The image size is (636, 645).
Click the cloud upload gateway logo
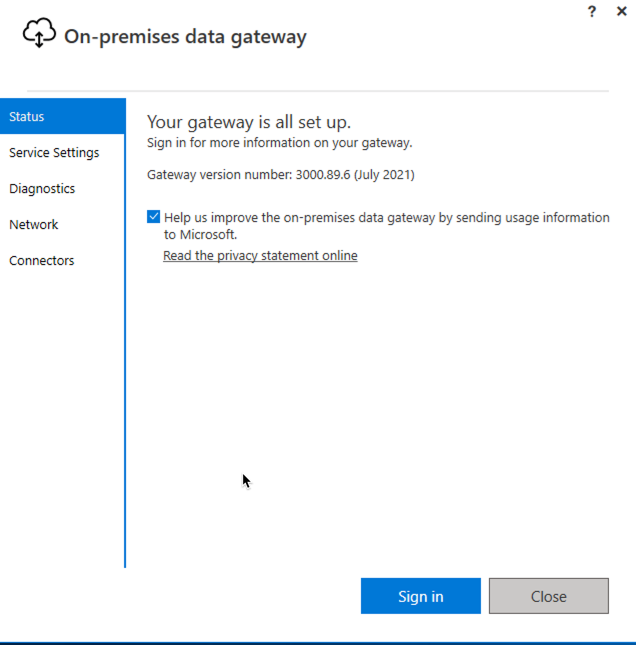(x=39, y=32)
